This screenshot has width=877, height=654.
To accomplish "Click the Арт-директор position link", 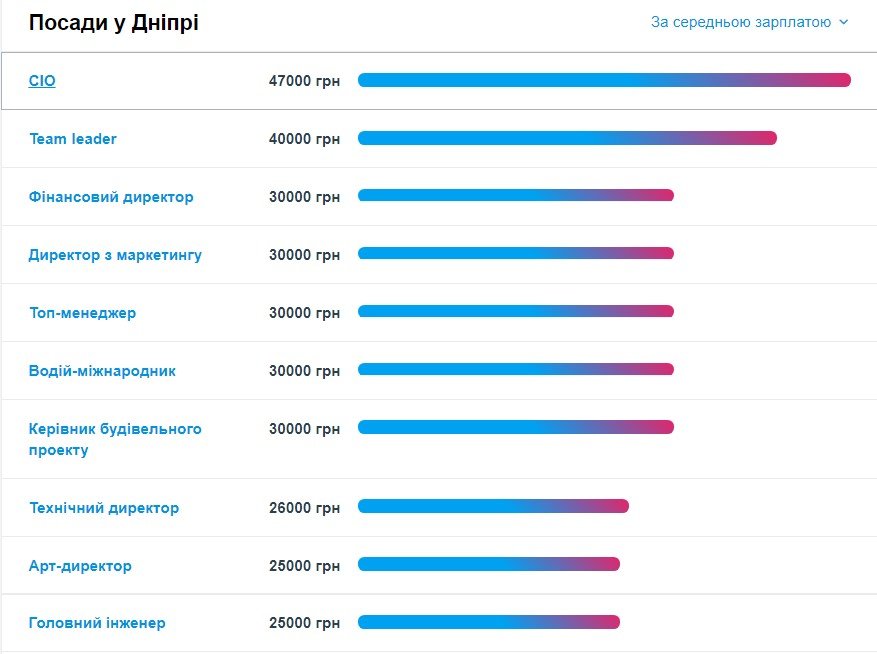I will 80,566.
